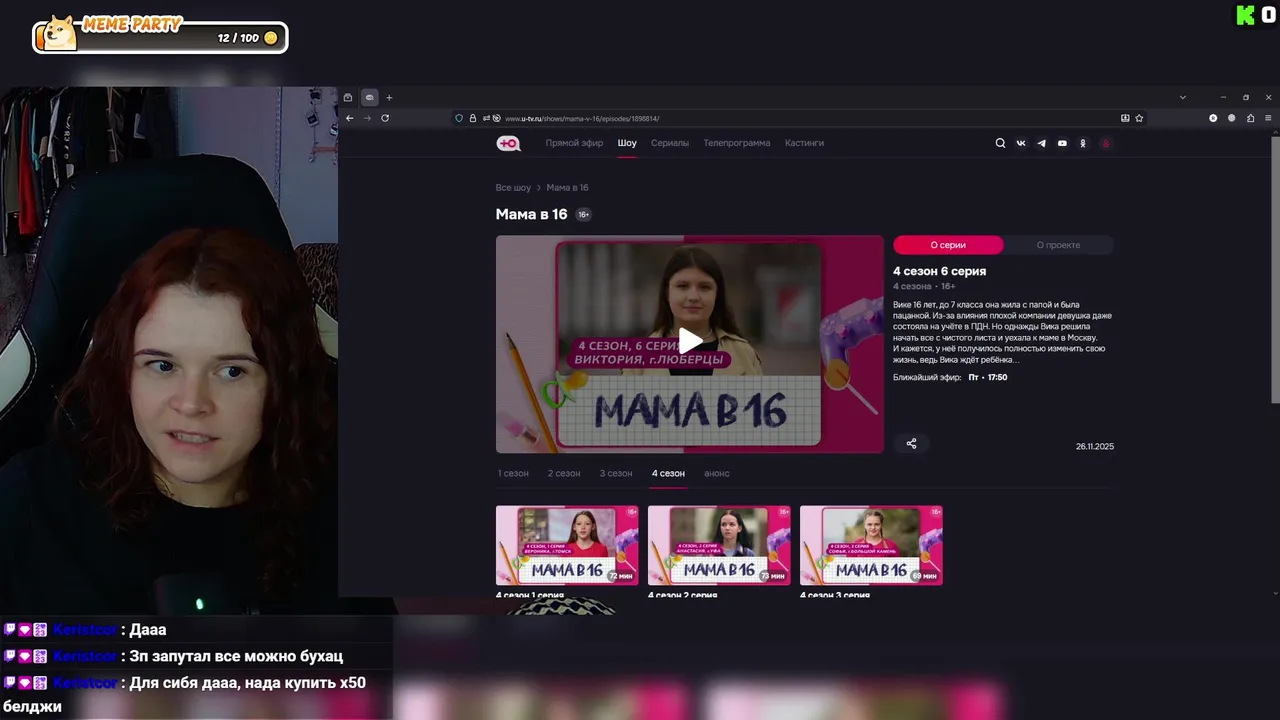The width and height of the screenshot is (1280, 720).
Task: Open the browser extensions puzzle icon
Action: pyautogui.click(x=1250, y=118)
